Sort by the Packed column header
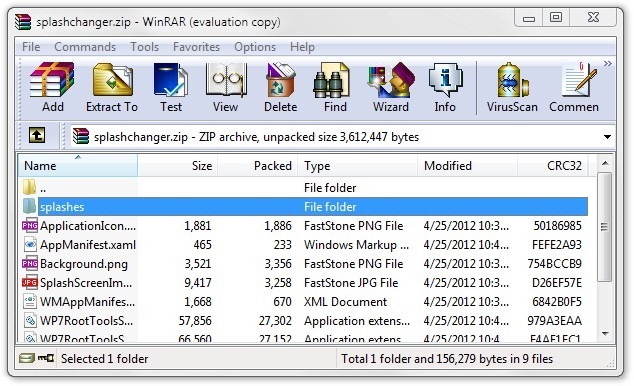The image size is (634, 386). click(x=258, y=165)
